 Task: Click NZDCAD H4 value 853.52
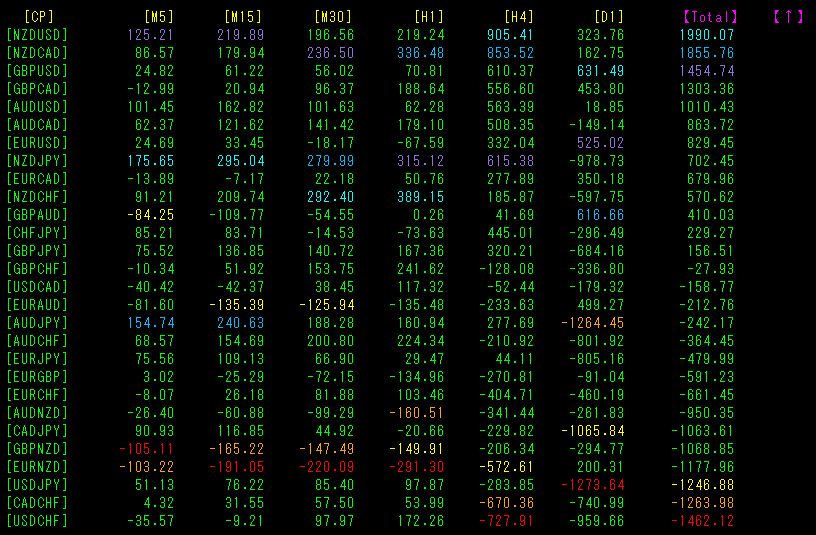click(511, 53)
